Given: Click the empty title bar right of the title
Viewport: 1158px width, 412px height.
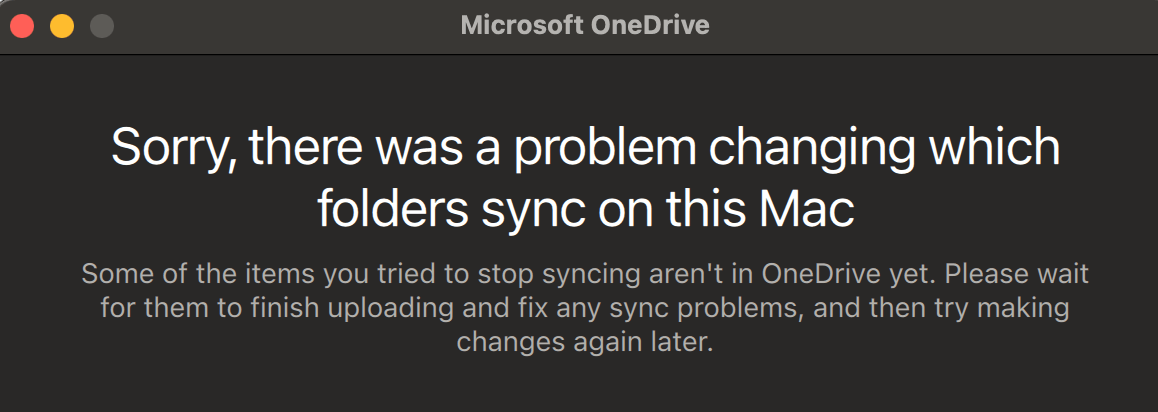Looking at the screenshot, I should (x=931, y=27).
